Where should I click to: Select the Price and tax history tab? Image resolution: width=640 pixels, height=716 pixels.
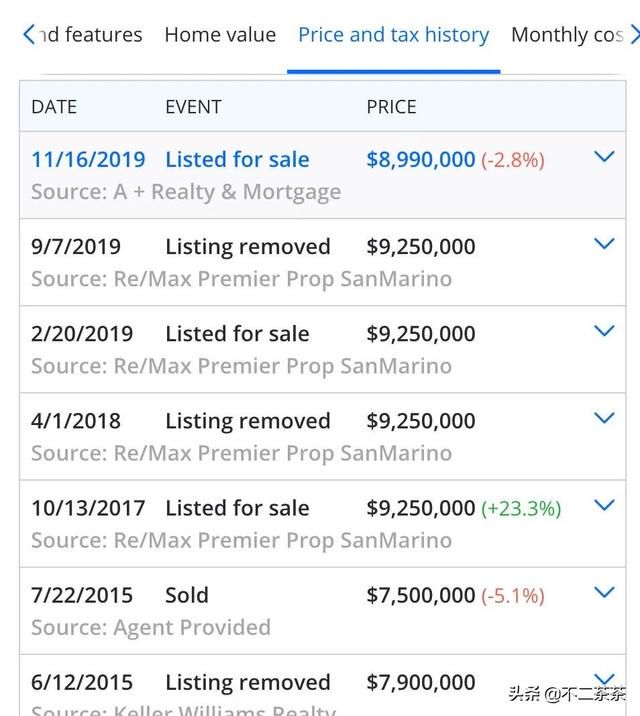pos(393,35)
